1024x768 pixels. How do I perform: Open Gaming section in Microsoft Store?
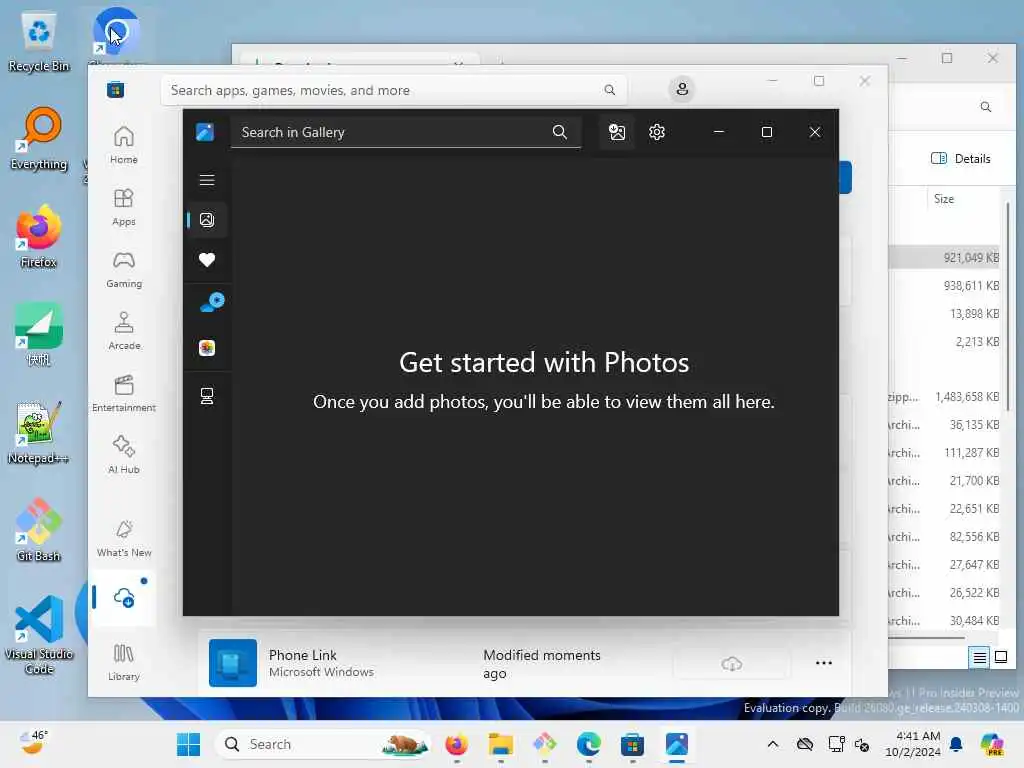(123, 269)
